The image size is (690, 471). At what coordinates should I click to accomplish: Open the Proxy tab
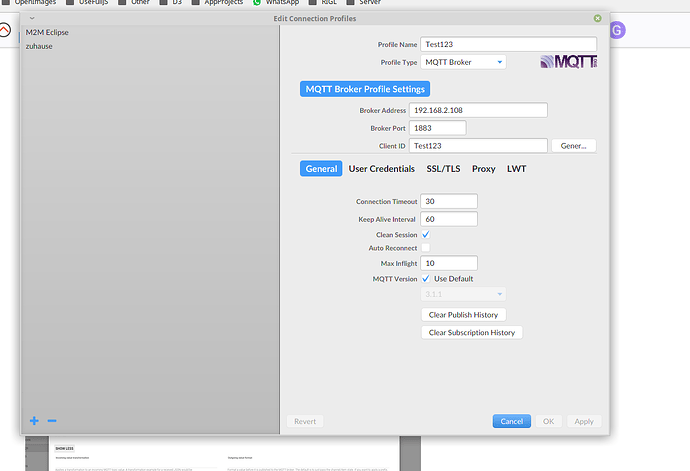(x=484, y=169)
